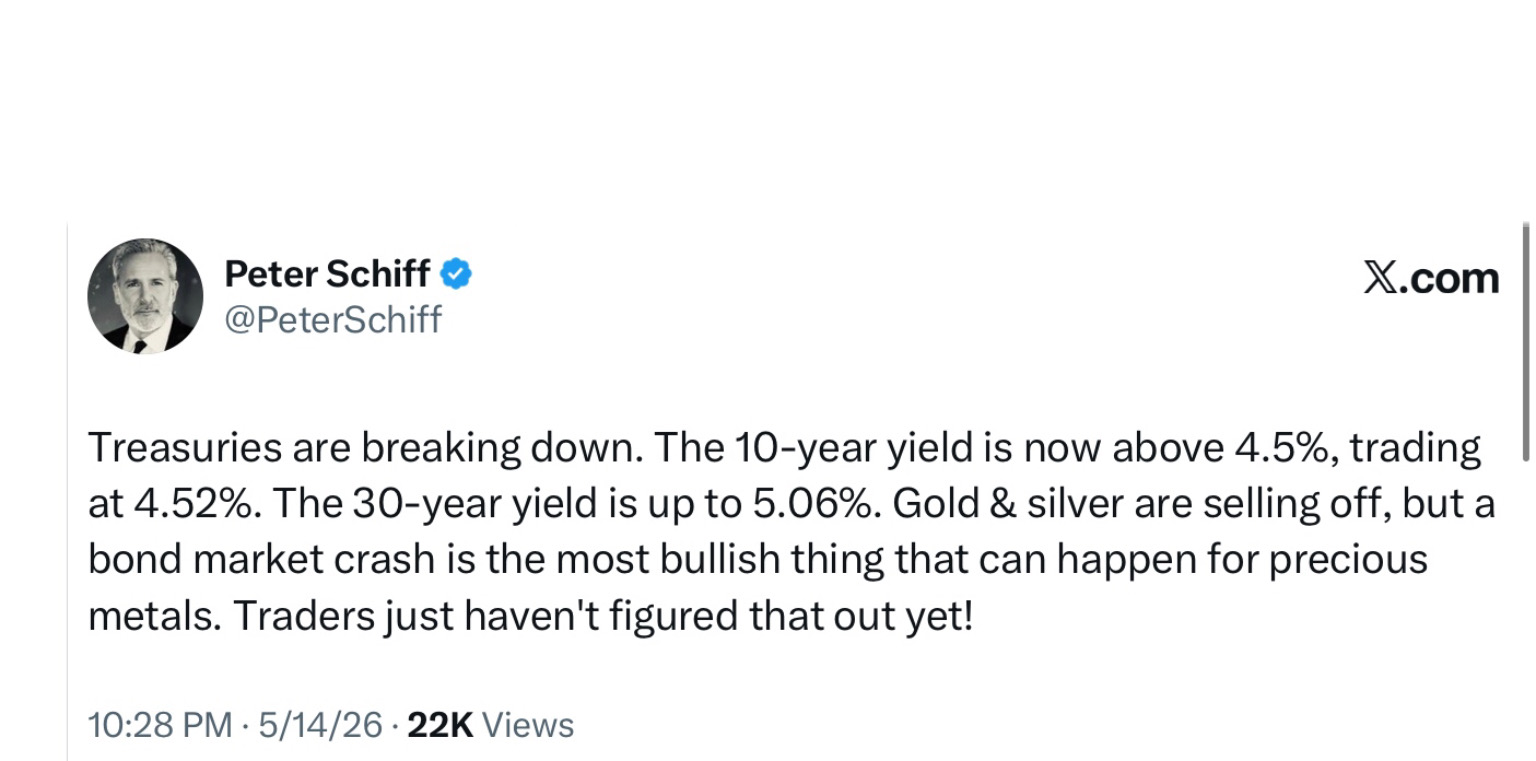
Task: Click the 22K view count number
Action: tap(441, 725)
